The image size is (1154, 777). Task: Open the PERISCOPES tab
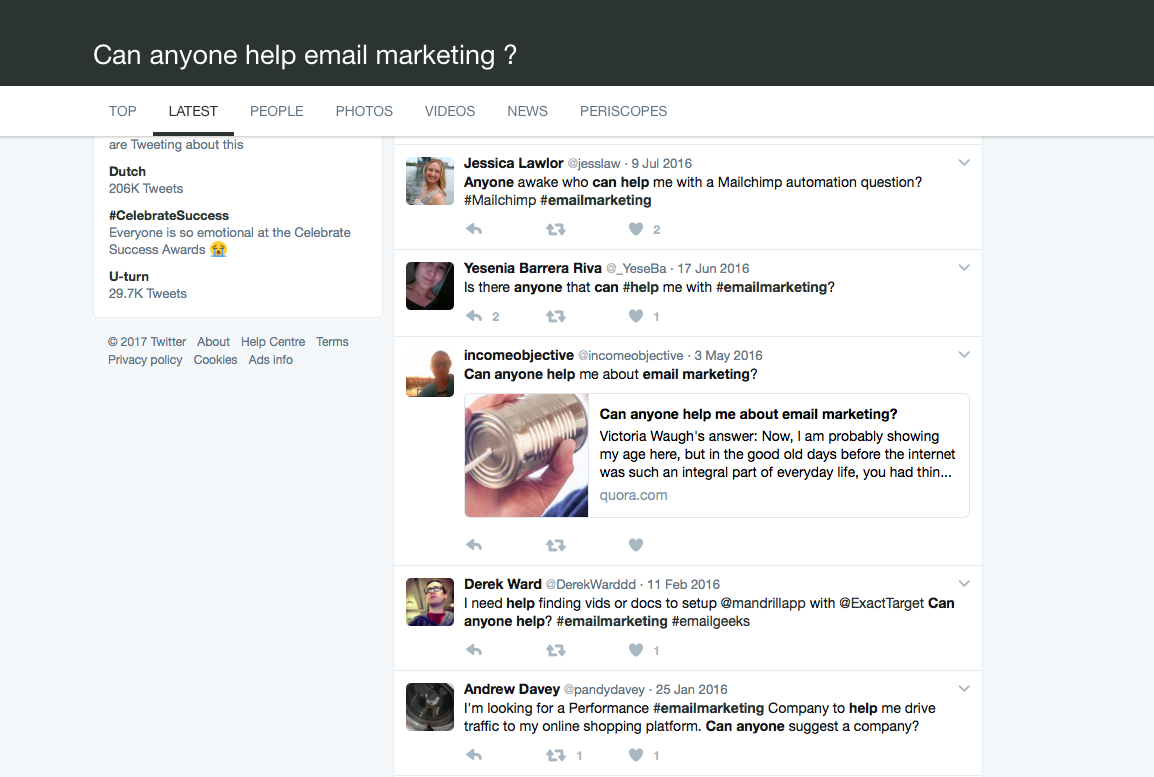(623, 111)
